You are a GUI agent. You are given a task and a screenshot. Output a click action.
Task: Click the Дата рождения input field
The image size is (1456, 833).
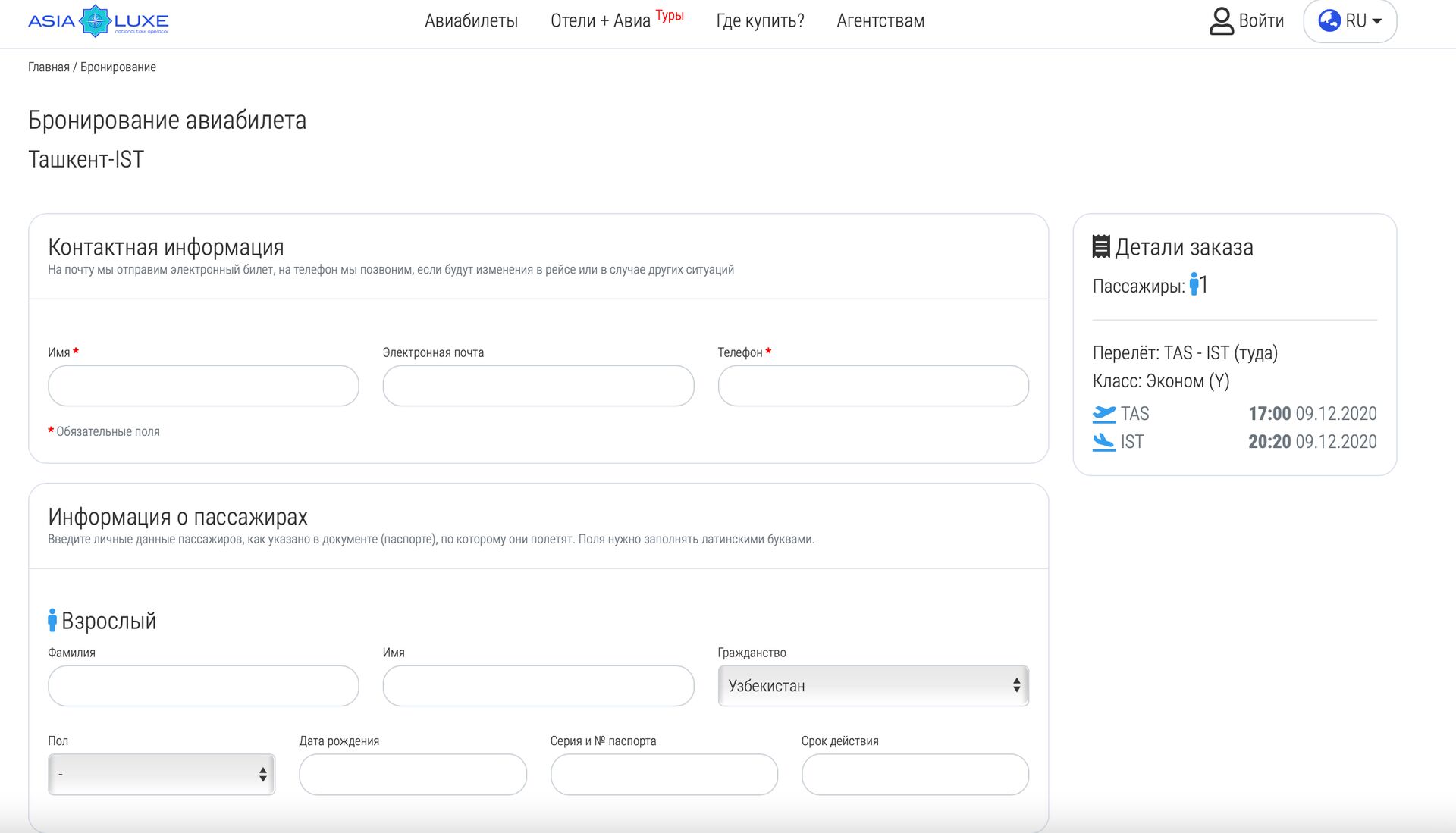[413, 774]
